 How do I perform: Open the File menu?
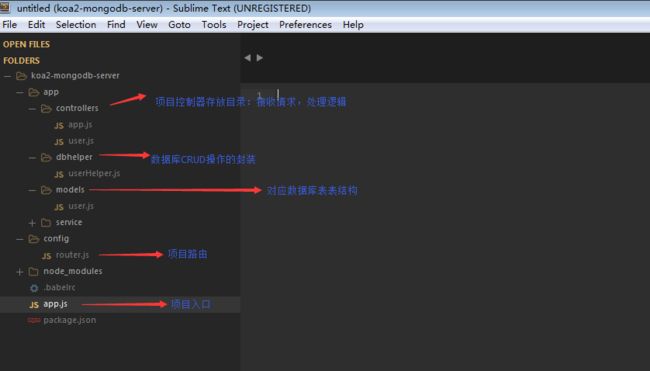coord(10,25)
